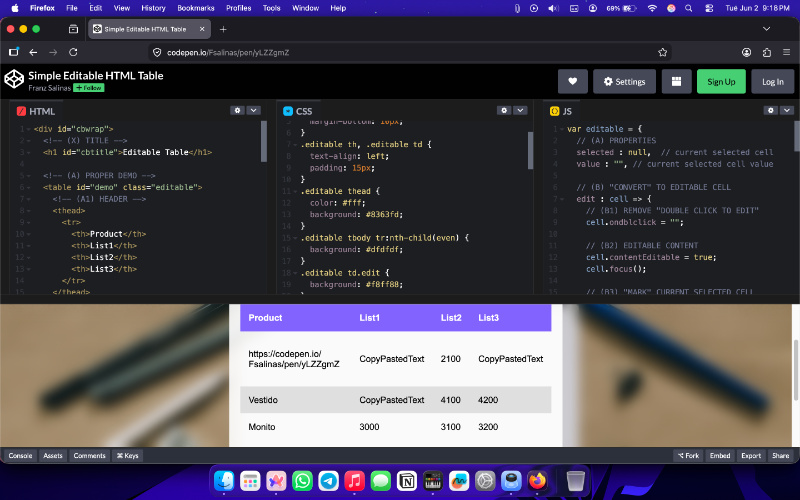The height and width of the screenshot is (500, 800).
Task: Love this pen with the heart button
Action: 572,82
